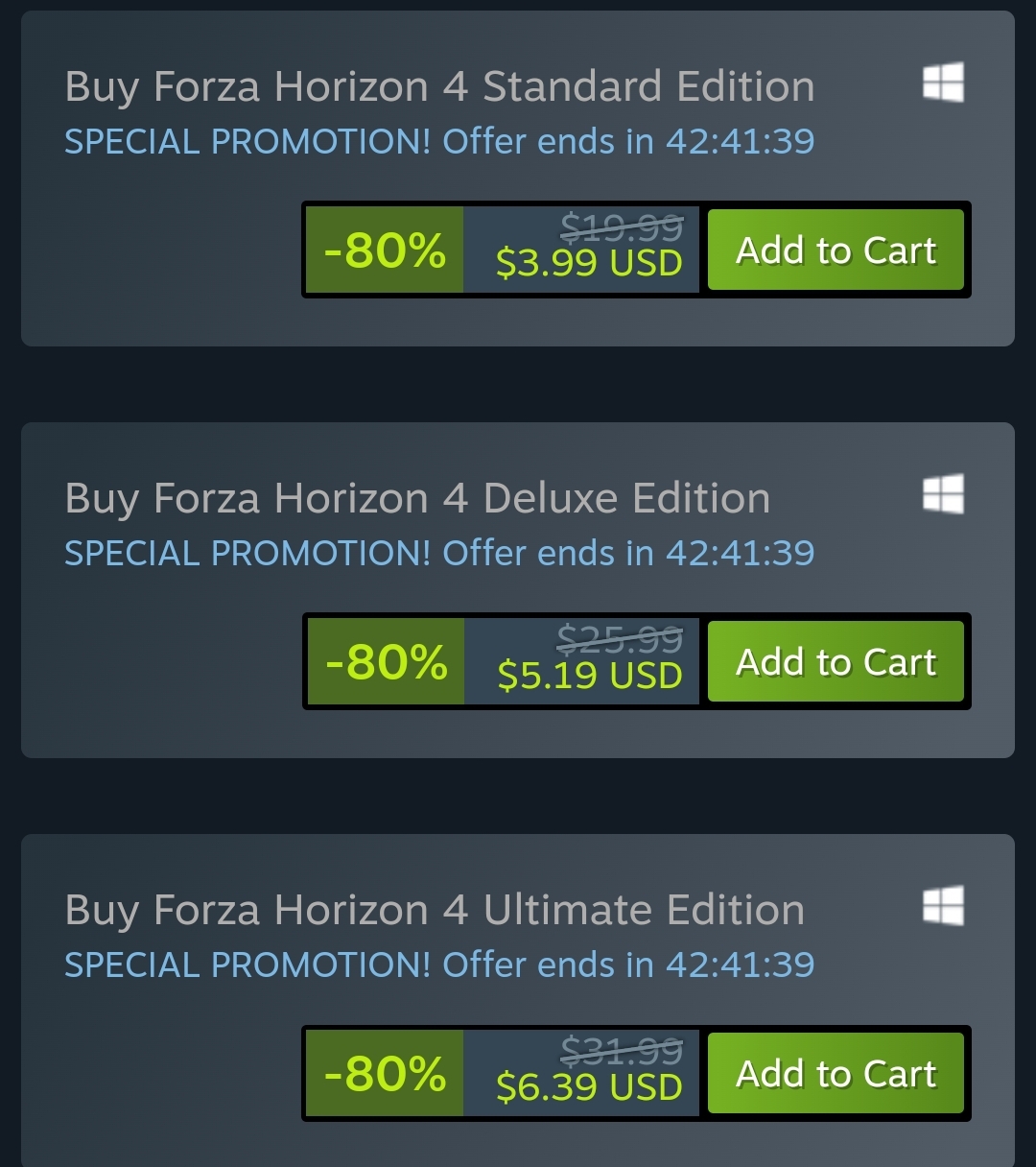The image size is (1036, 1167).
Task: Click the Standard Edition title text
Action: 439,86
